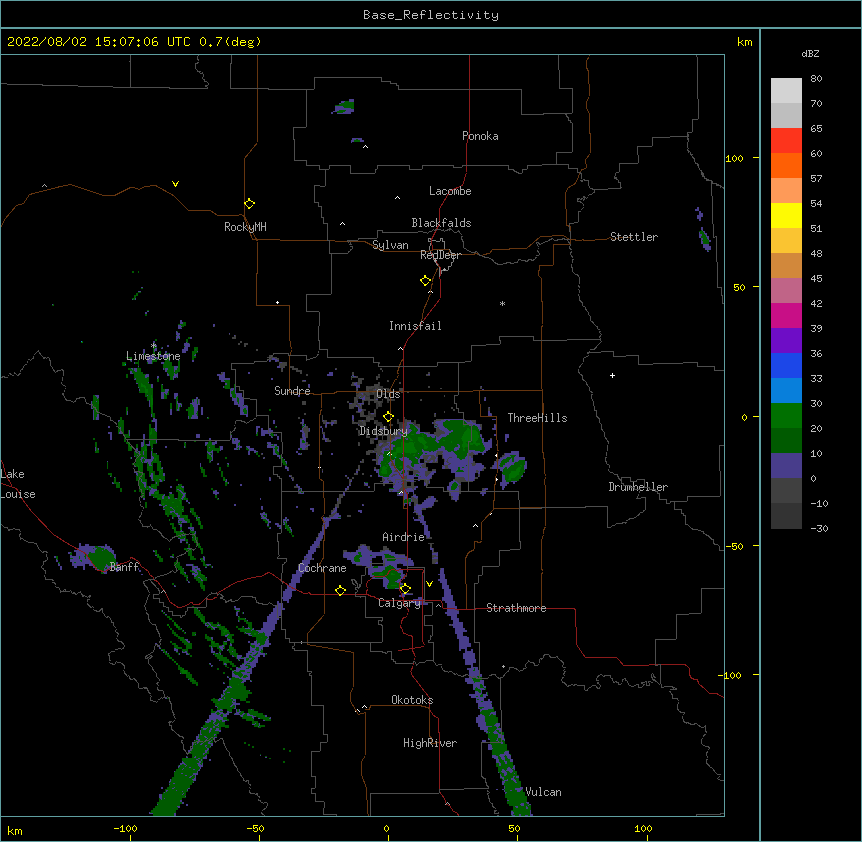Click the dBZ legend heading

pyautogui.click(x=810, y=53)
